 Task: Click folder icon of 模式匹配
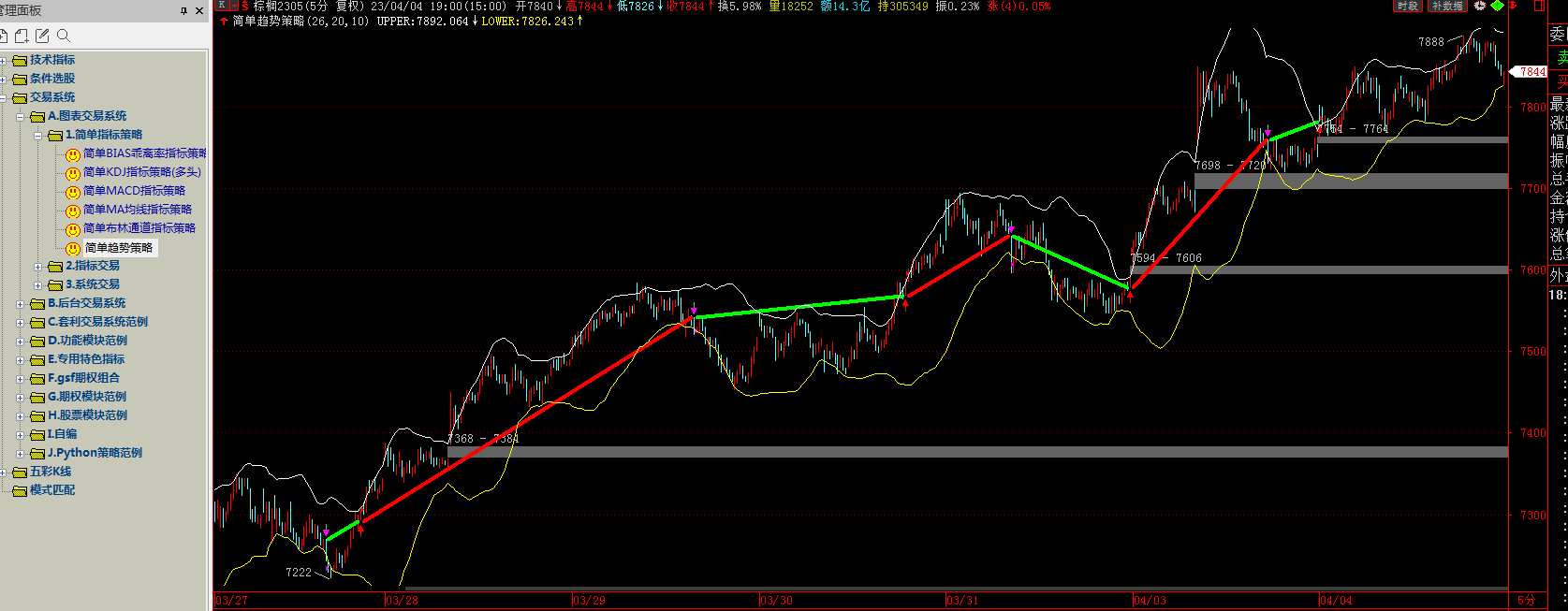click(x=20, y=490)
